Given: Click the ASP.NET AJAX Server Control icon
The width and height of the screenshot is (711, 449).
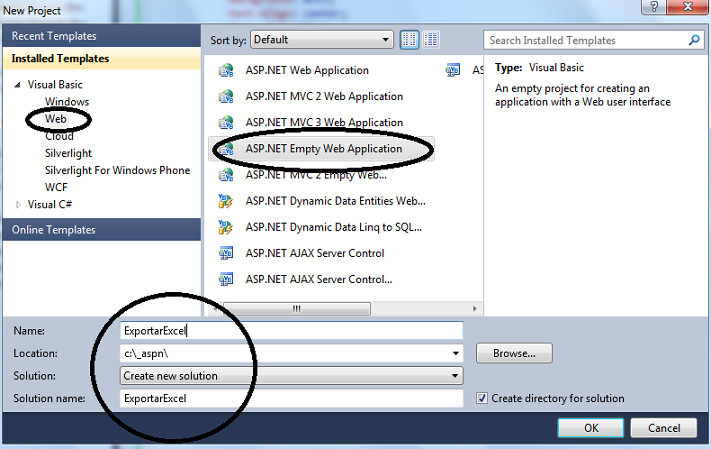Looking at the screenshot, I should (x=226, y=253).
